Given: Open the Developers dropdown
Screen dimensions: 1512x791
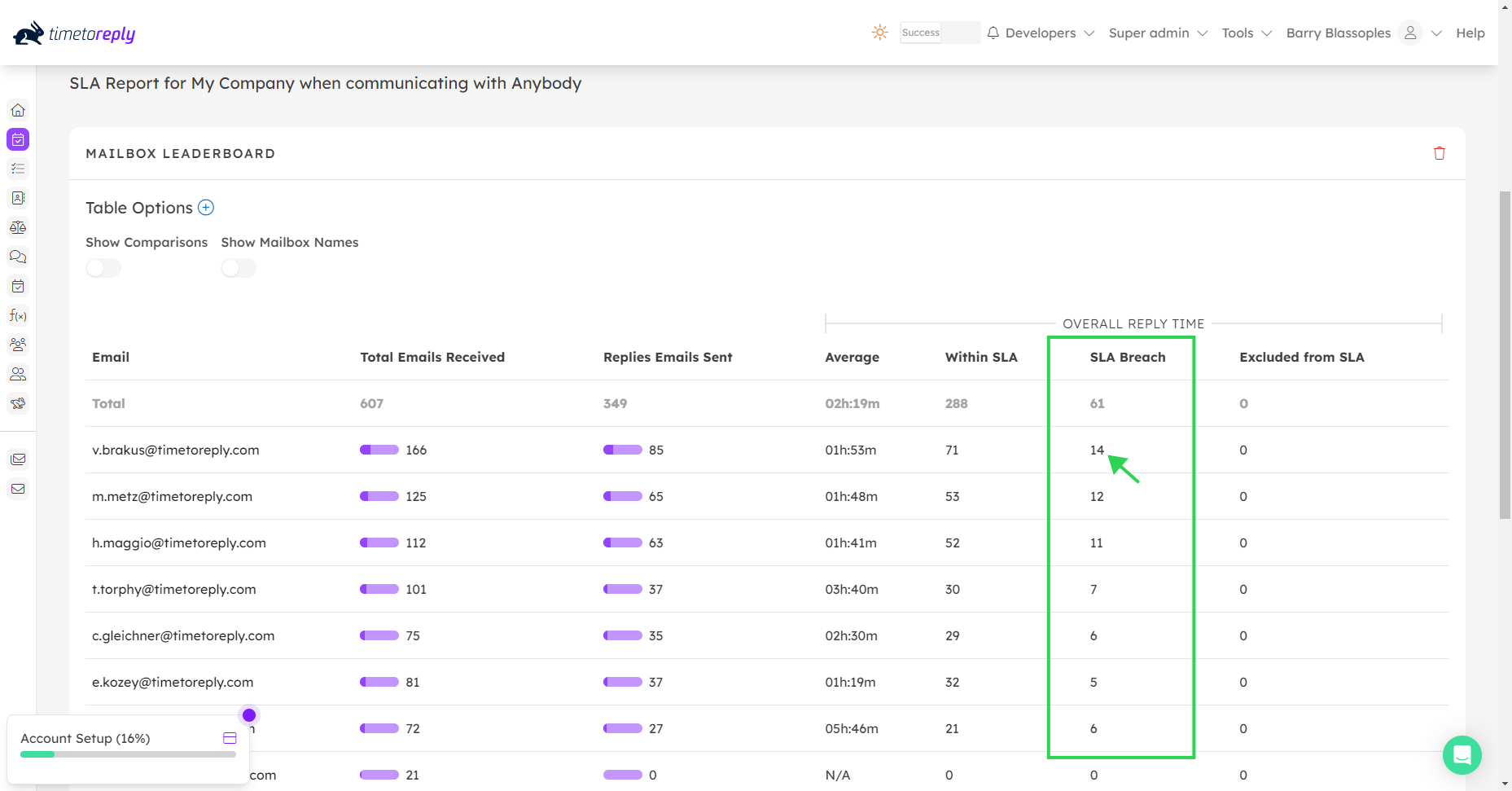Looking at the screenshot, I should [x=1050, y=33].
